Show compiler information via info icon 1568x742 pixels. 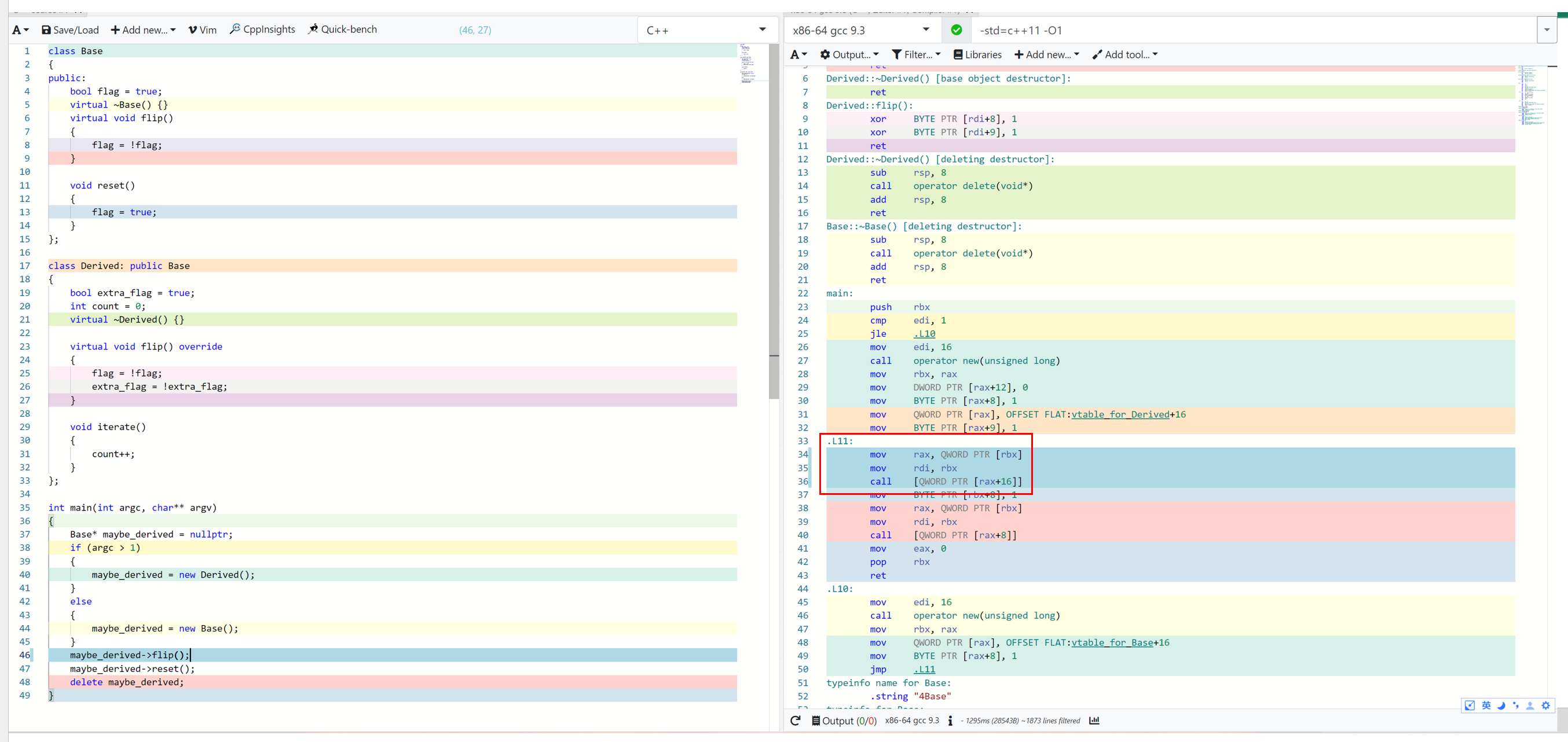pos(950,721)
